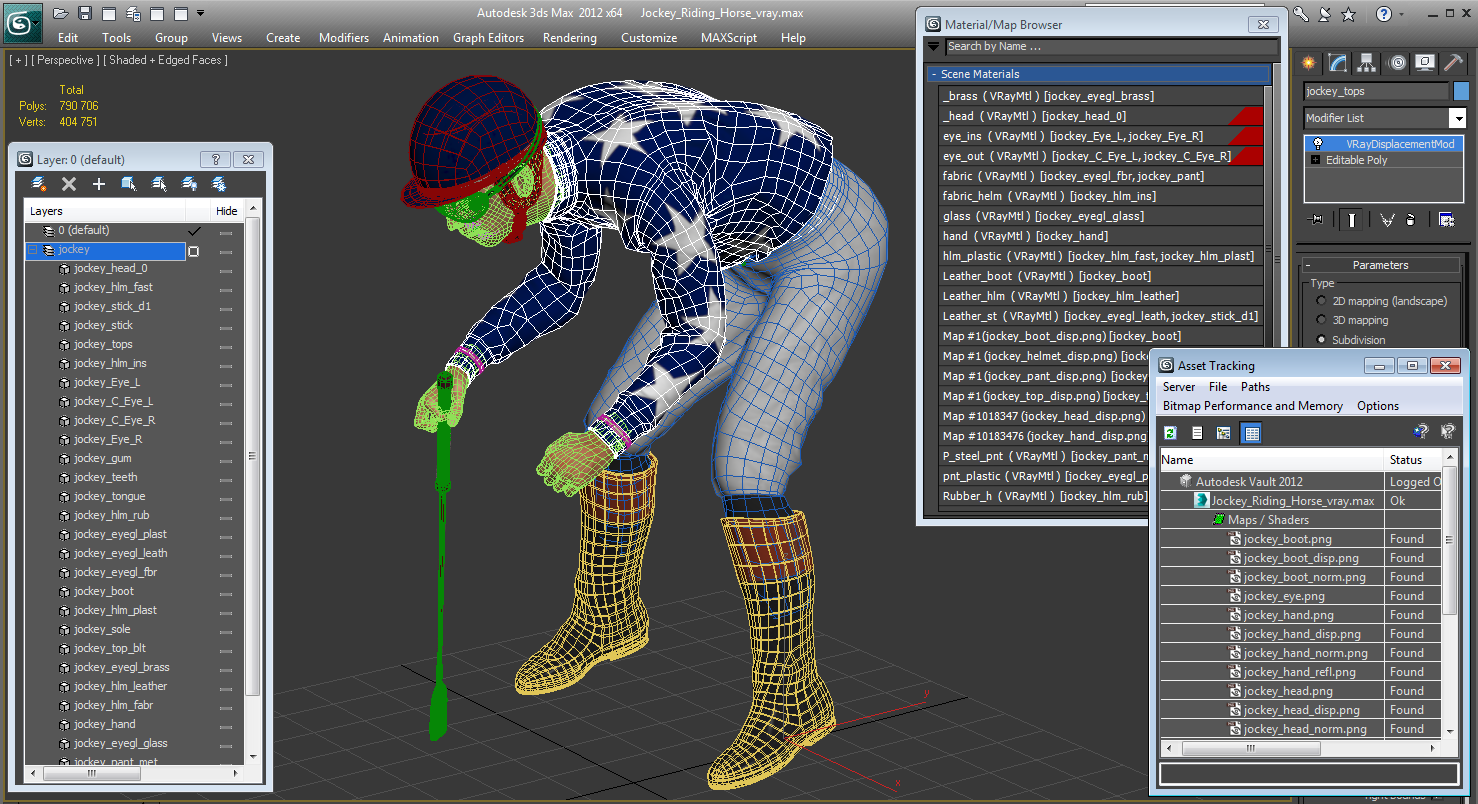The image size is (1478, 804).
Task: Click Select Highlighted Objects icon in Layer dialog
Action: pyautogui.click(x=129, y=184)
